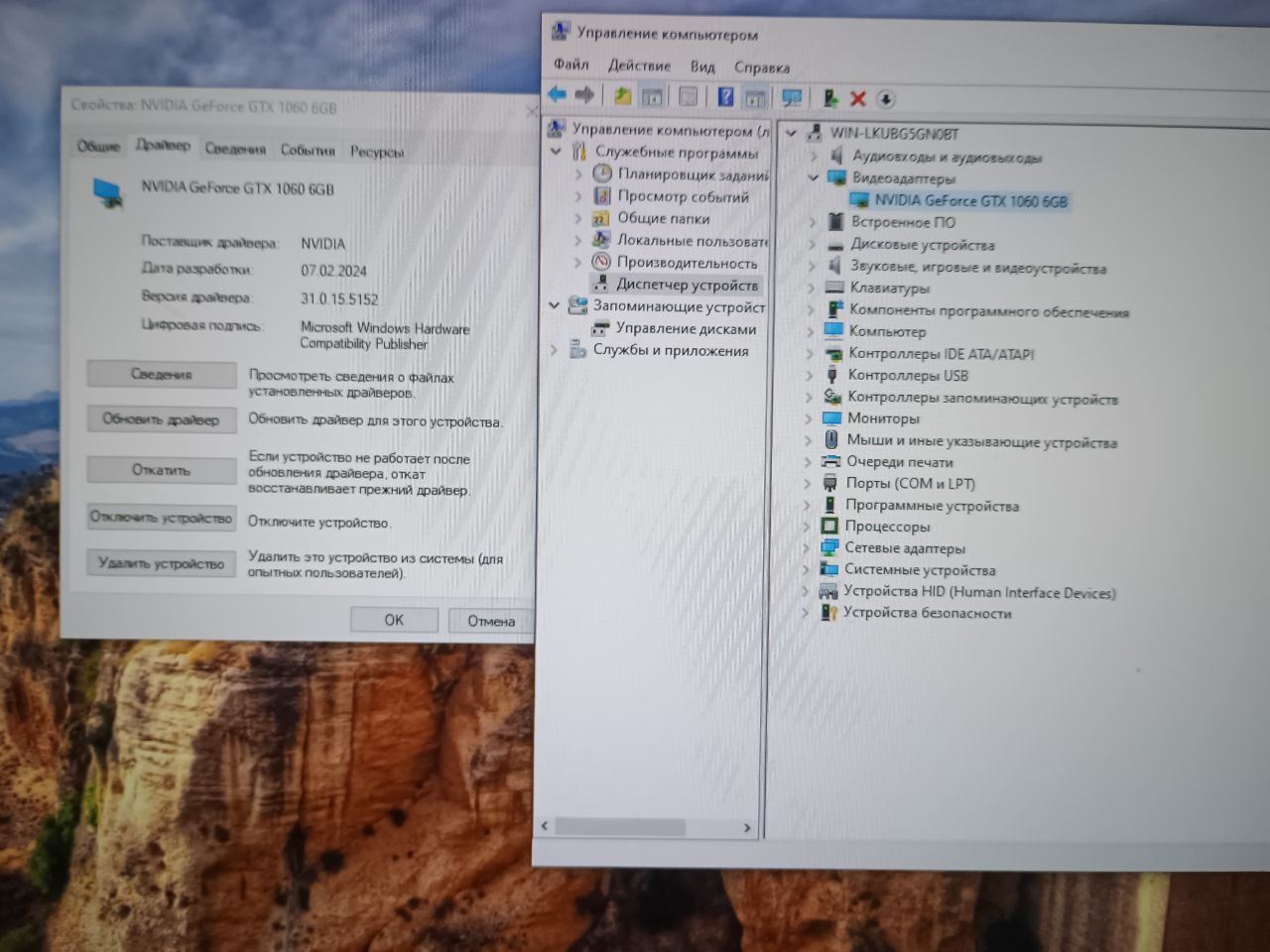Expand the Дисковые устройства category
The height and width of the screenshot is (952, 1270).
click(x=812, y=244)
